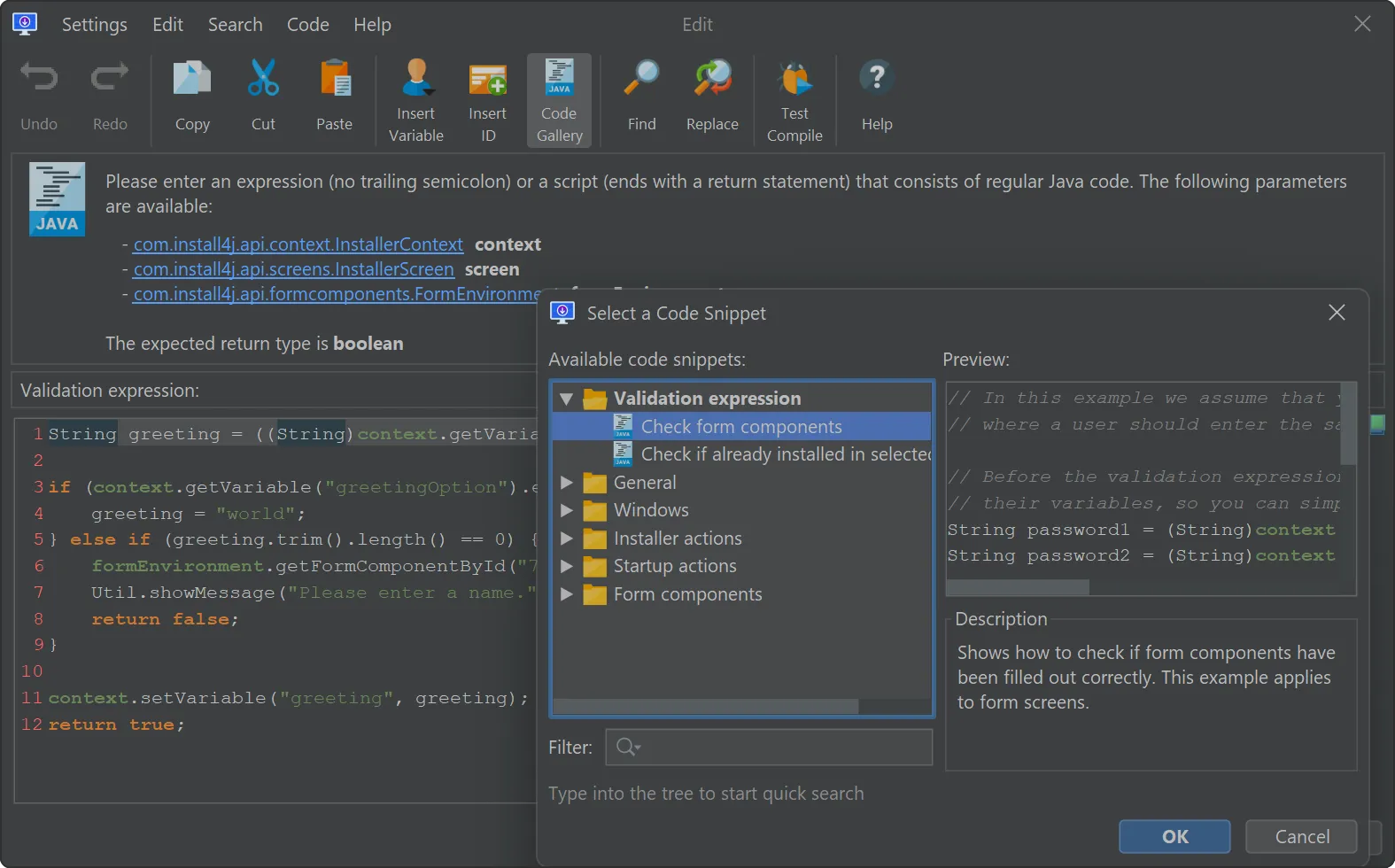Open the FormEnvironment API link
This screenshot has height=868, width=1395.
click(x=337, y=294)
